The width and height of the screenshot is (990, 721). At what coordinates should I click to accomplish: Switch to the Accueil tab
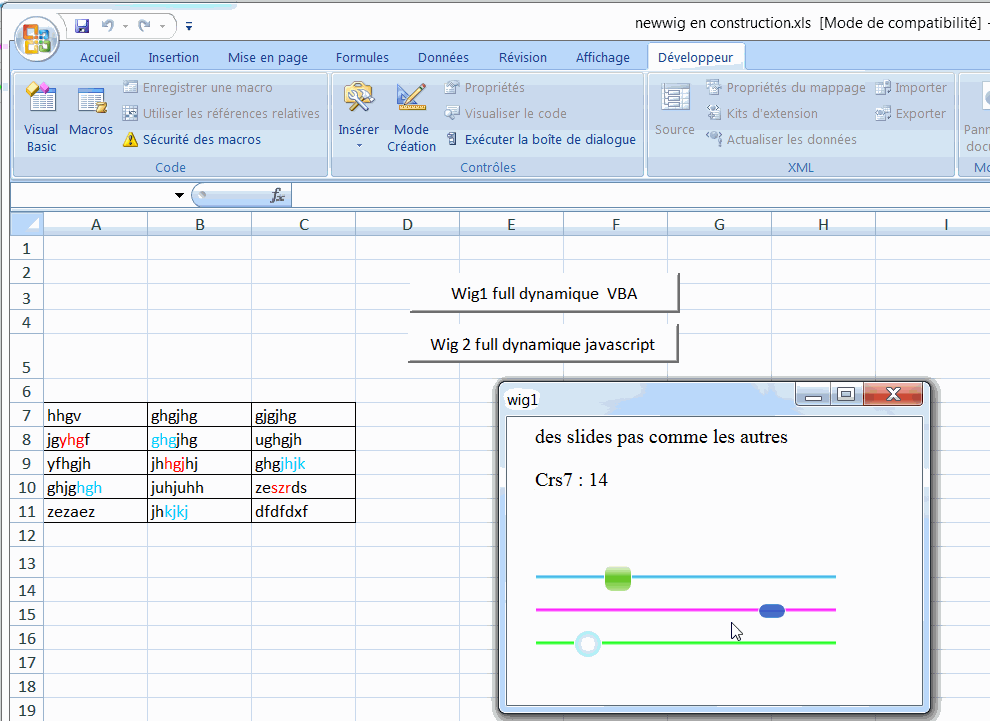pos(100,57)
